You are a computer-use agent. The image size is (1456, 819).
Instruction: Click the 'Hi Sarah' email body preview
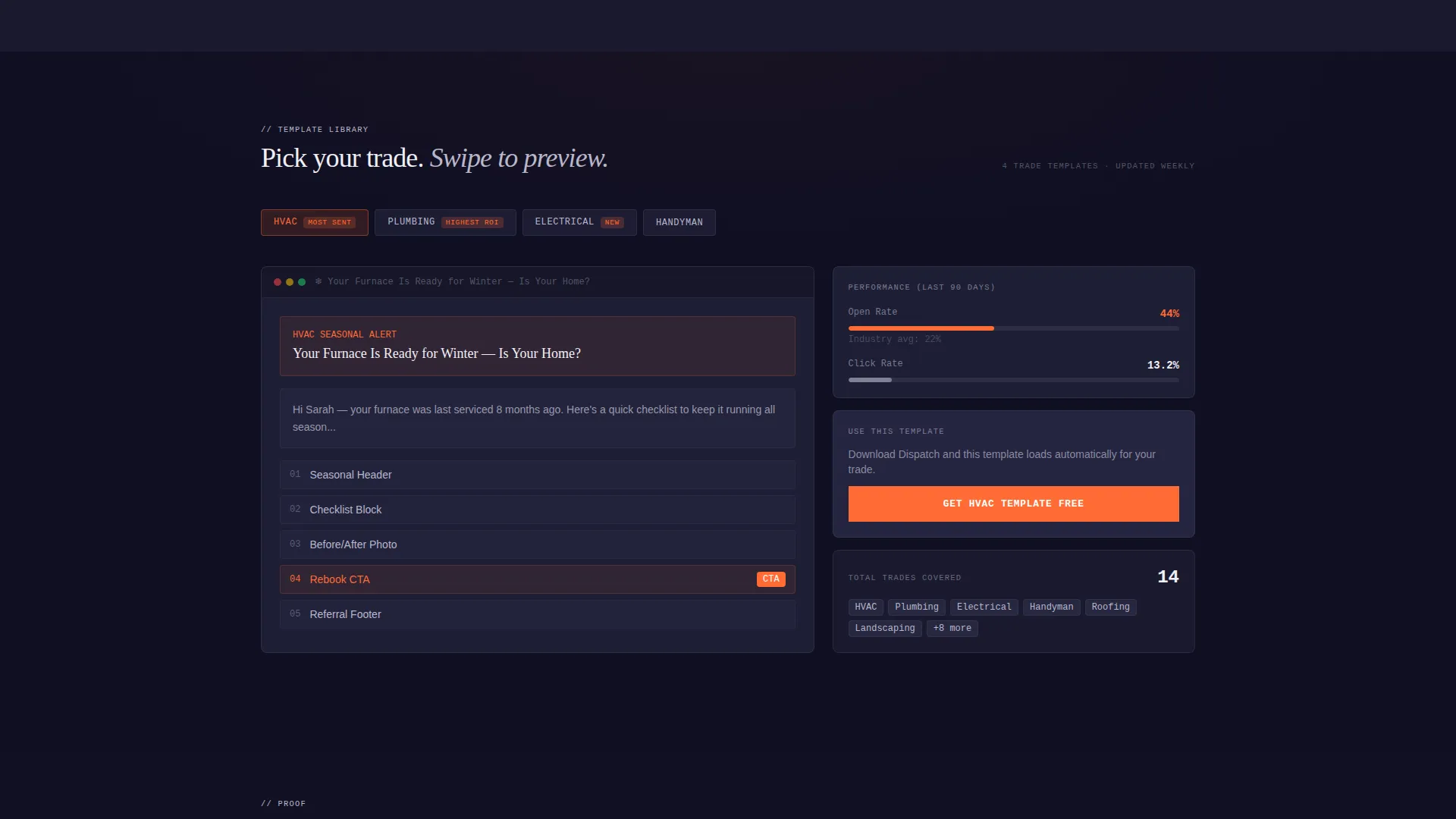538,418
